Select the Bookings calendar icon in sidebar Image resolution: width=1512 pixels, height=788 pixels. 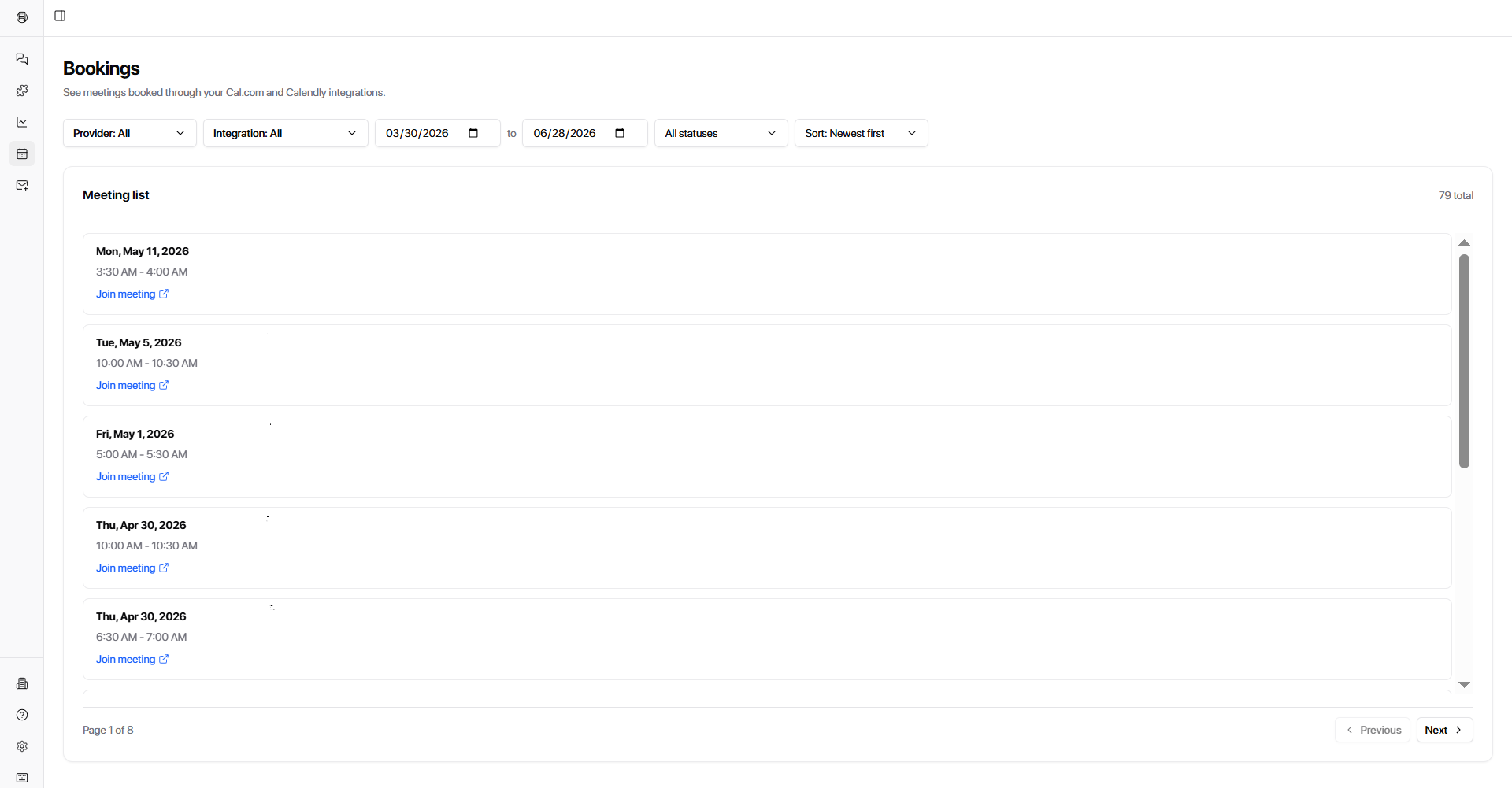22,154
